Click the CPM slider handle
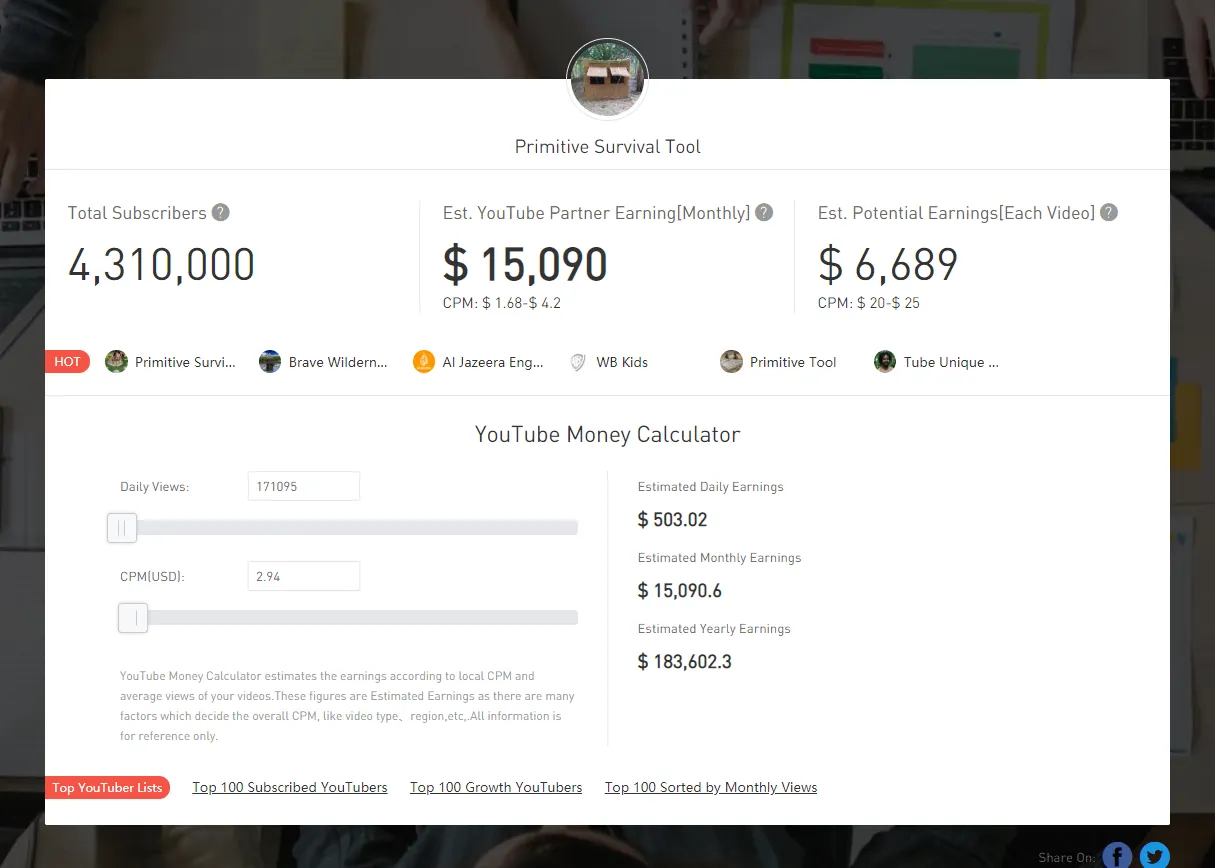This screenshot has width=1215, height=868. [133, 618]
